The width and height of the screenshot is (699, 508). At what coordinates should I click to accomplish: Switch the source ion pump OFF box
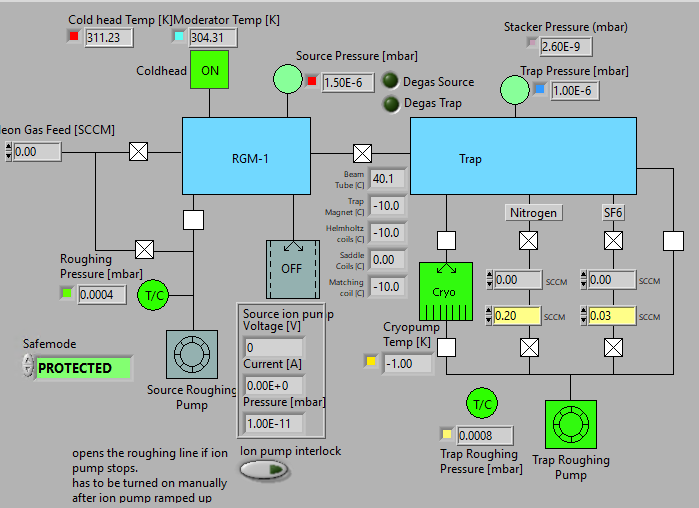coord(293,270)
